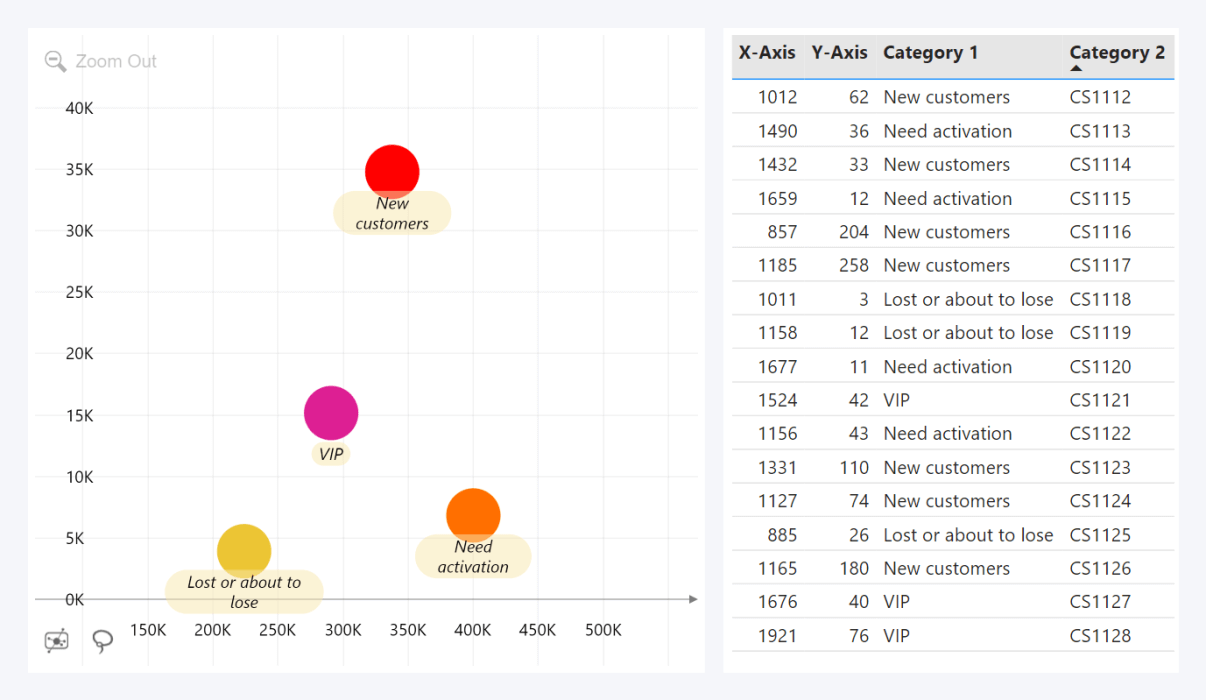Viewport: 1206px width, 700px height.
Task: Select the CS1121 cell in the table
Action: (1100, 400)
